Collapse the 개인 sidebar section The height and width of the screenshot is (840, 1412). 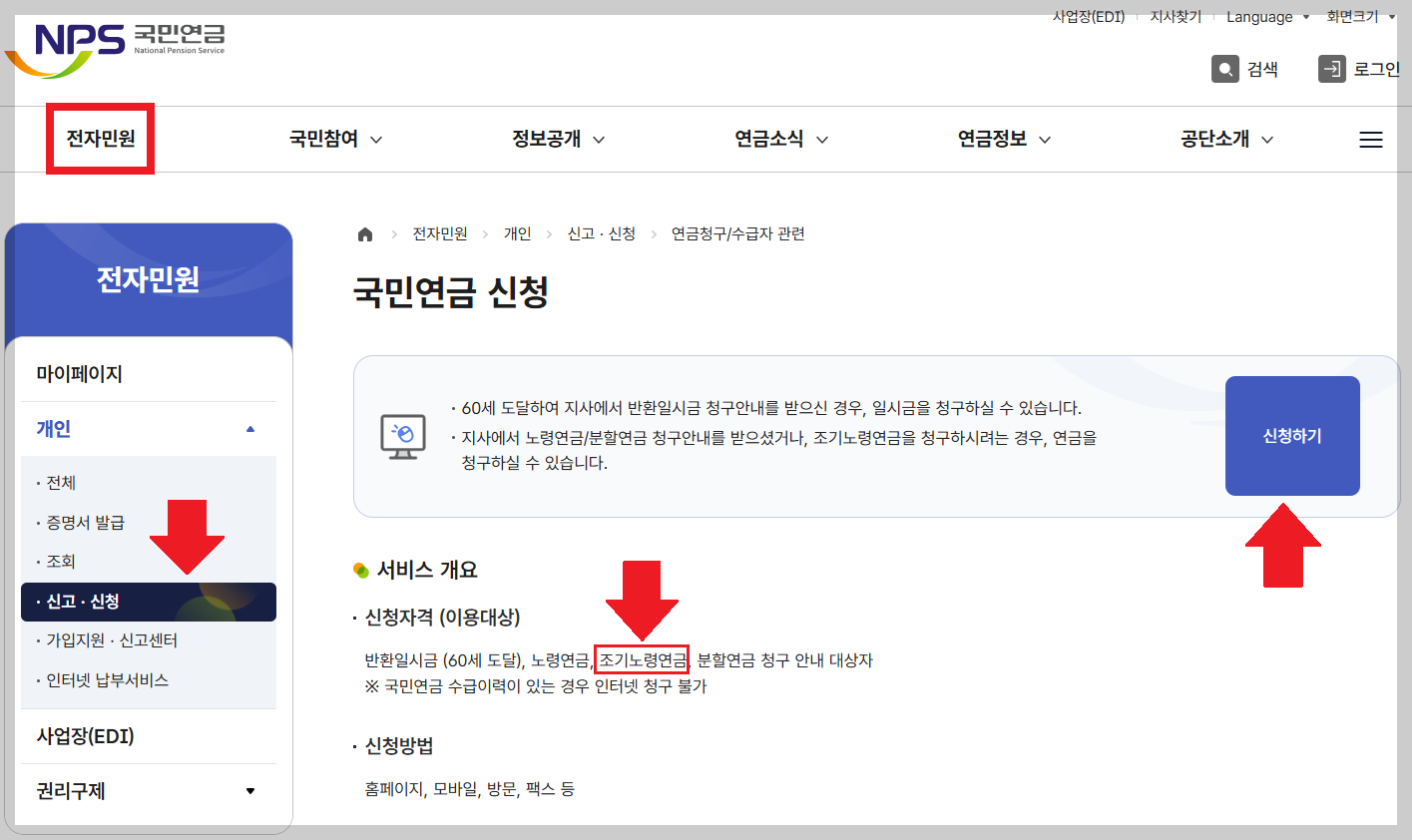click(x=149, y=428)
